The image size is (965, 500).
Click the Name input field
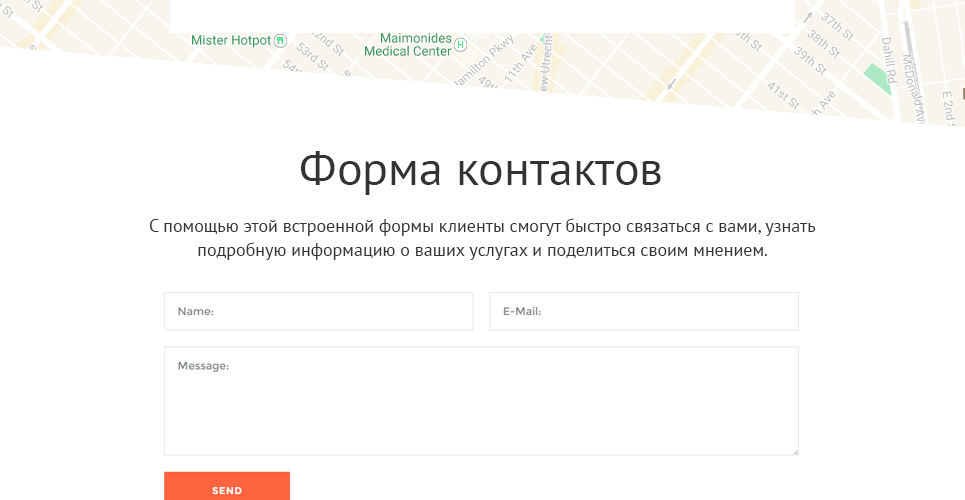[318, 312]
